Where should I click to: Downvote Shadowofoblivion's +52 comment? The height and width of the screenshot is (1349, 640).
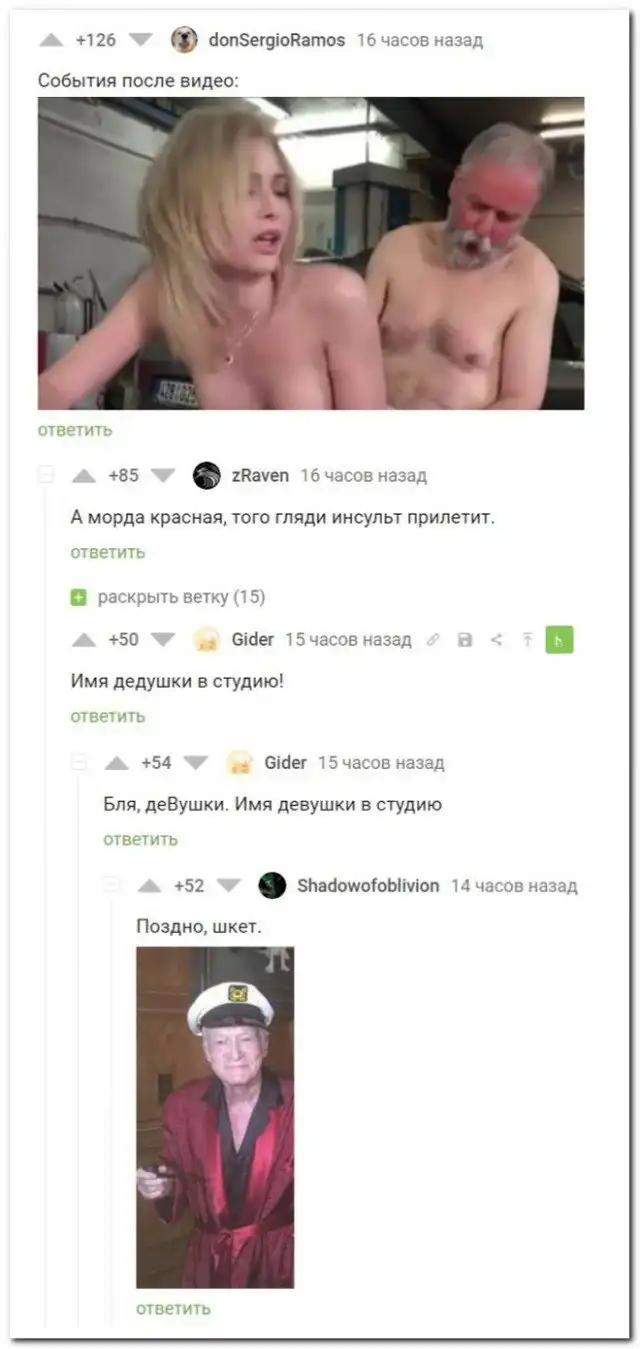(230, 886)
